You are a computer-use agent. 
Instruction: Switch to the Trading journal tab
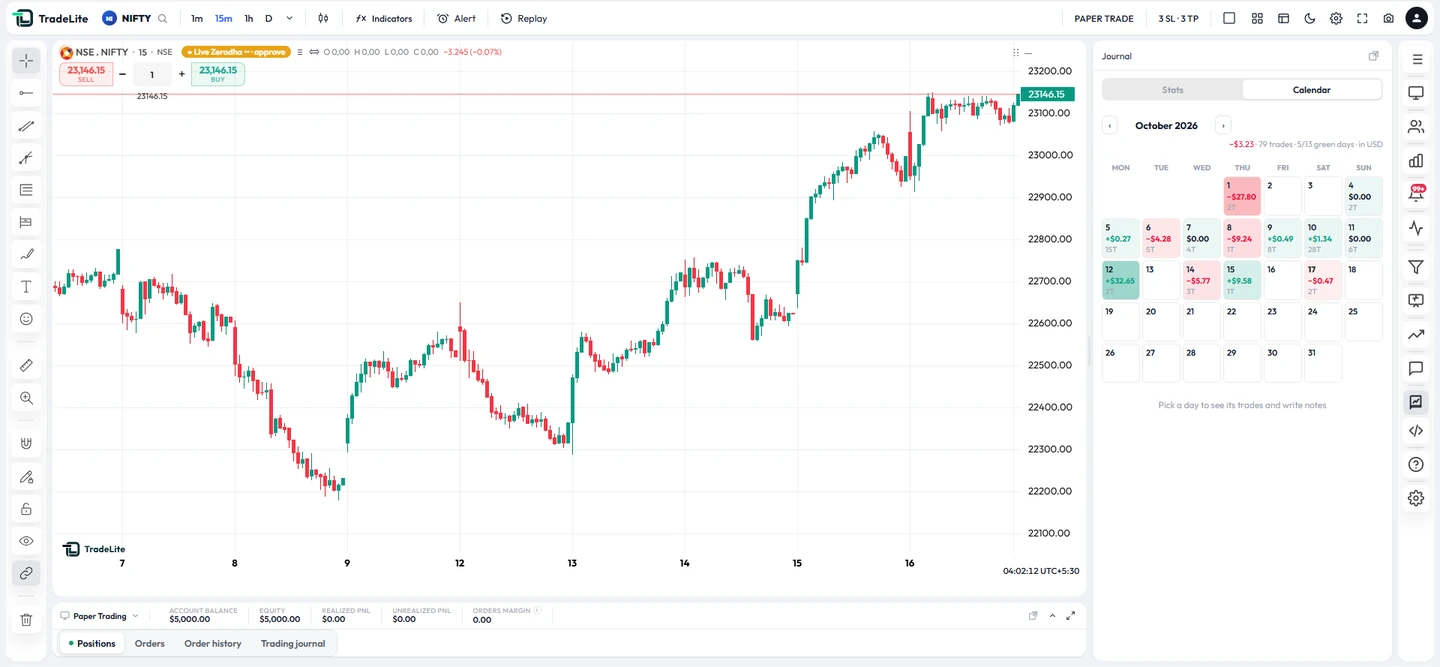[293, 644]
